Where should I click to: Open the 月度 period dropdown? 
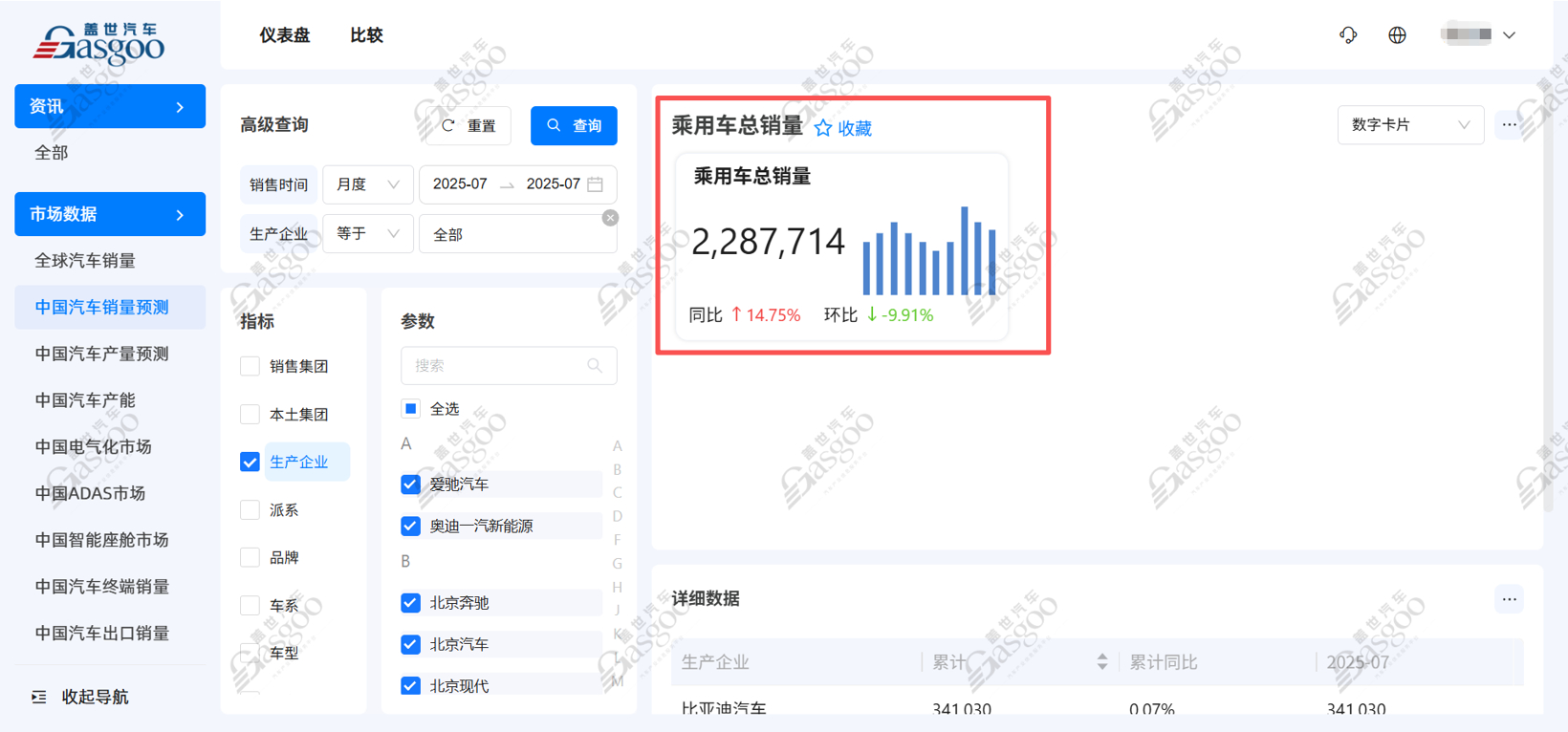click(368, 184)
